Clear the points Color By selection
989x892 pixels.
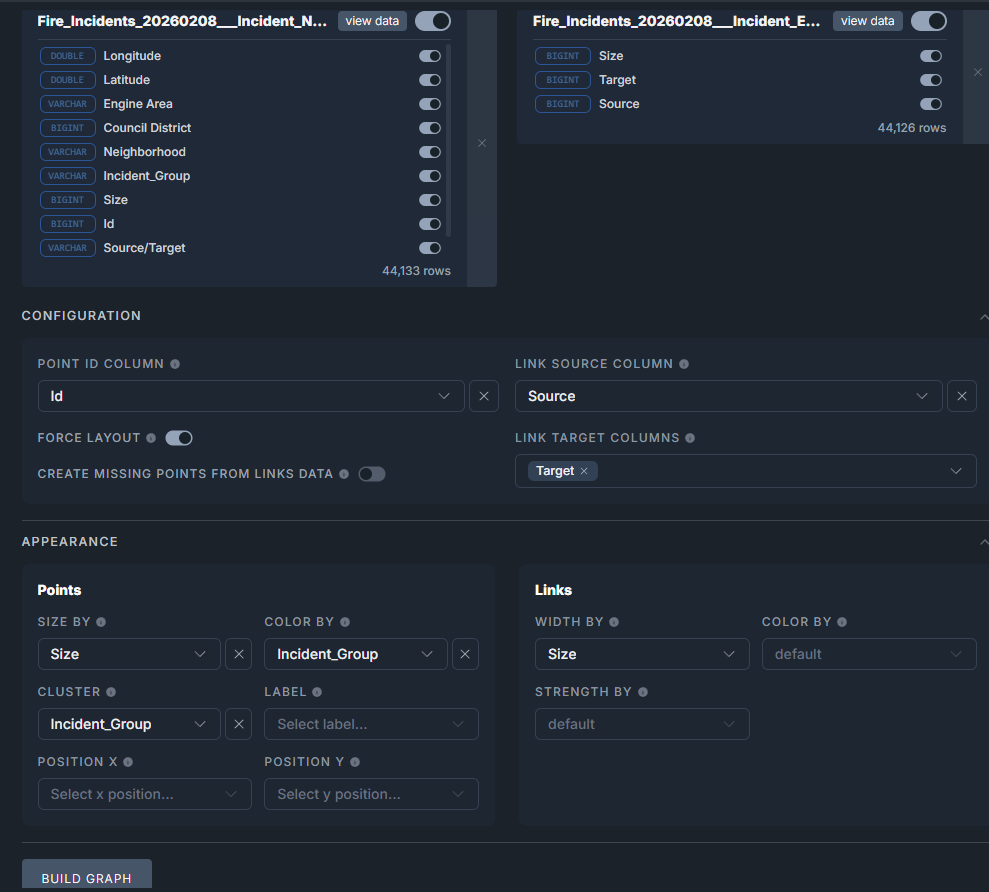(465, 654)
